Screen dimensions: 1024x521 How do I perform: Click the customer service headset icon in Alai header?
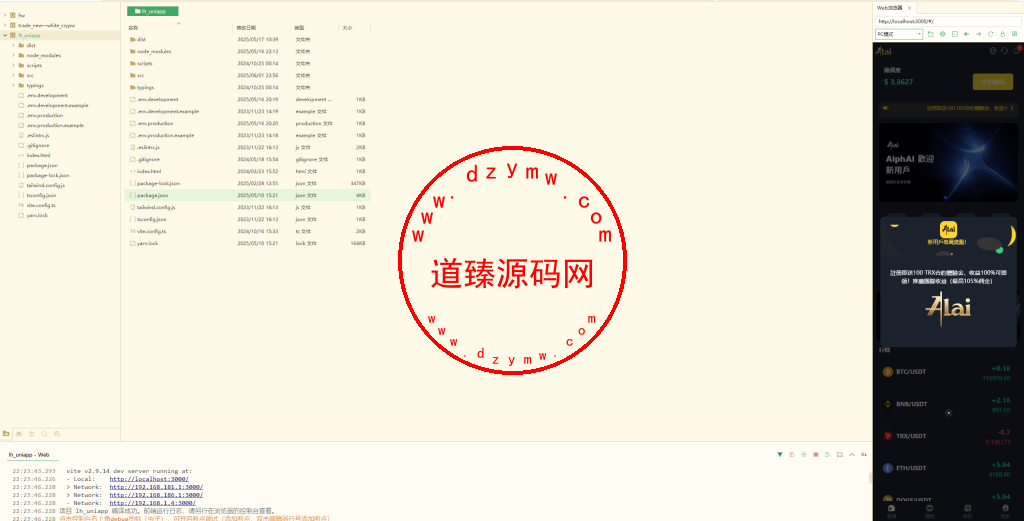(1004, 50)
